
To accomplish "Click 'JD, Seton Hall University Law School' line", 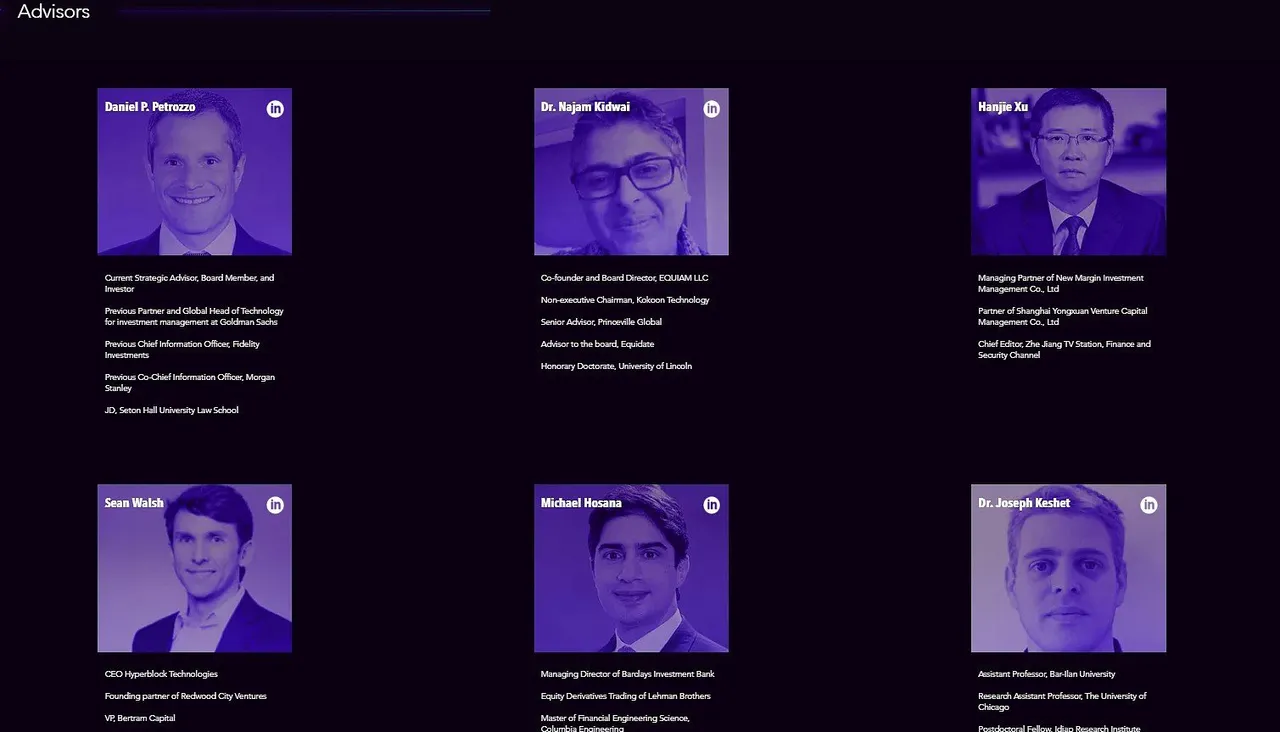I will pos(172,410).
